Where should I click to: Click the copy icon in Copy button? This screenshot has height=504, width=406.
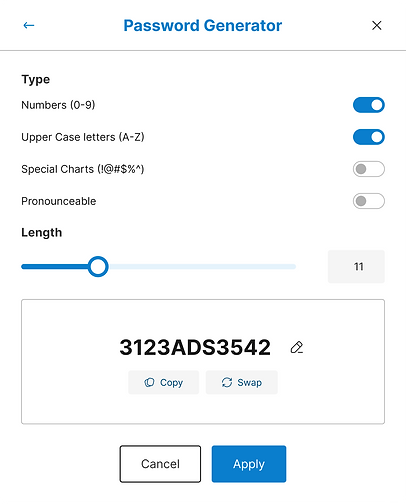(x=149, y=382)
